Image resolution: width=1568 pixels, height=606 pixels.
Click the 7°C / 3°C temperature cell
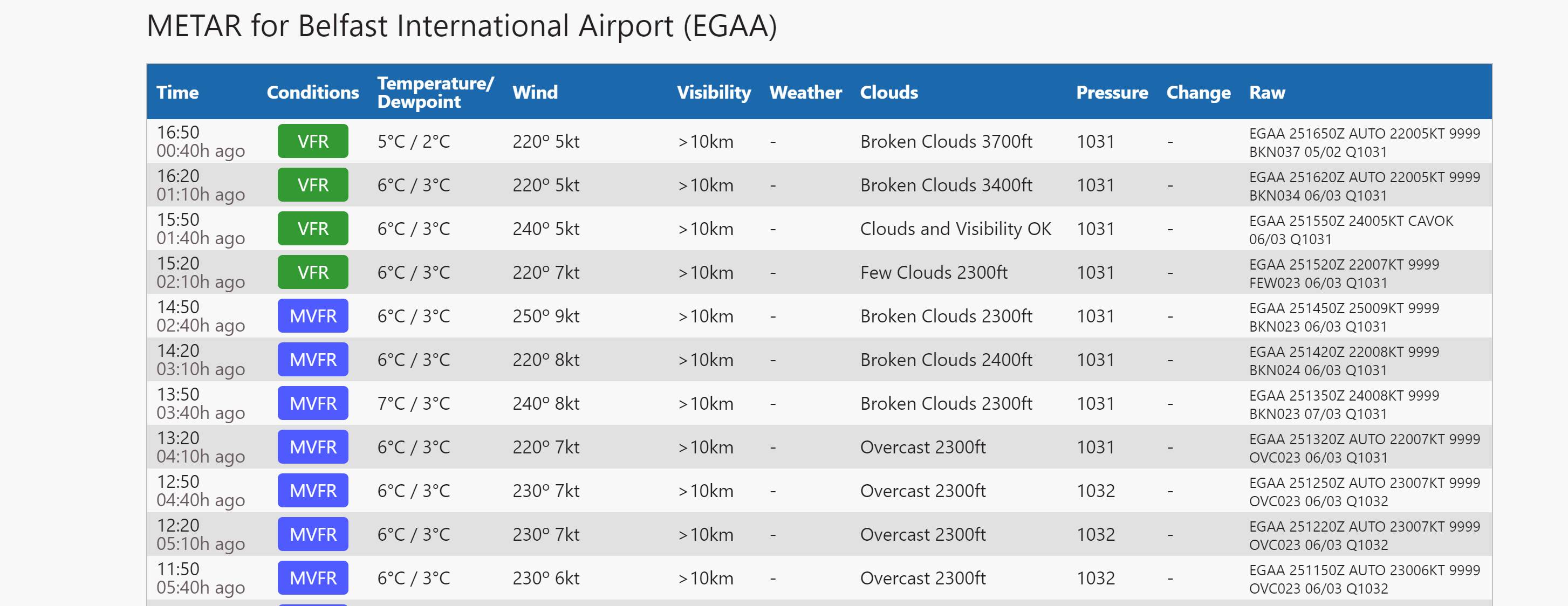(x=414, y=403)
